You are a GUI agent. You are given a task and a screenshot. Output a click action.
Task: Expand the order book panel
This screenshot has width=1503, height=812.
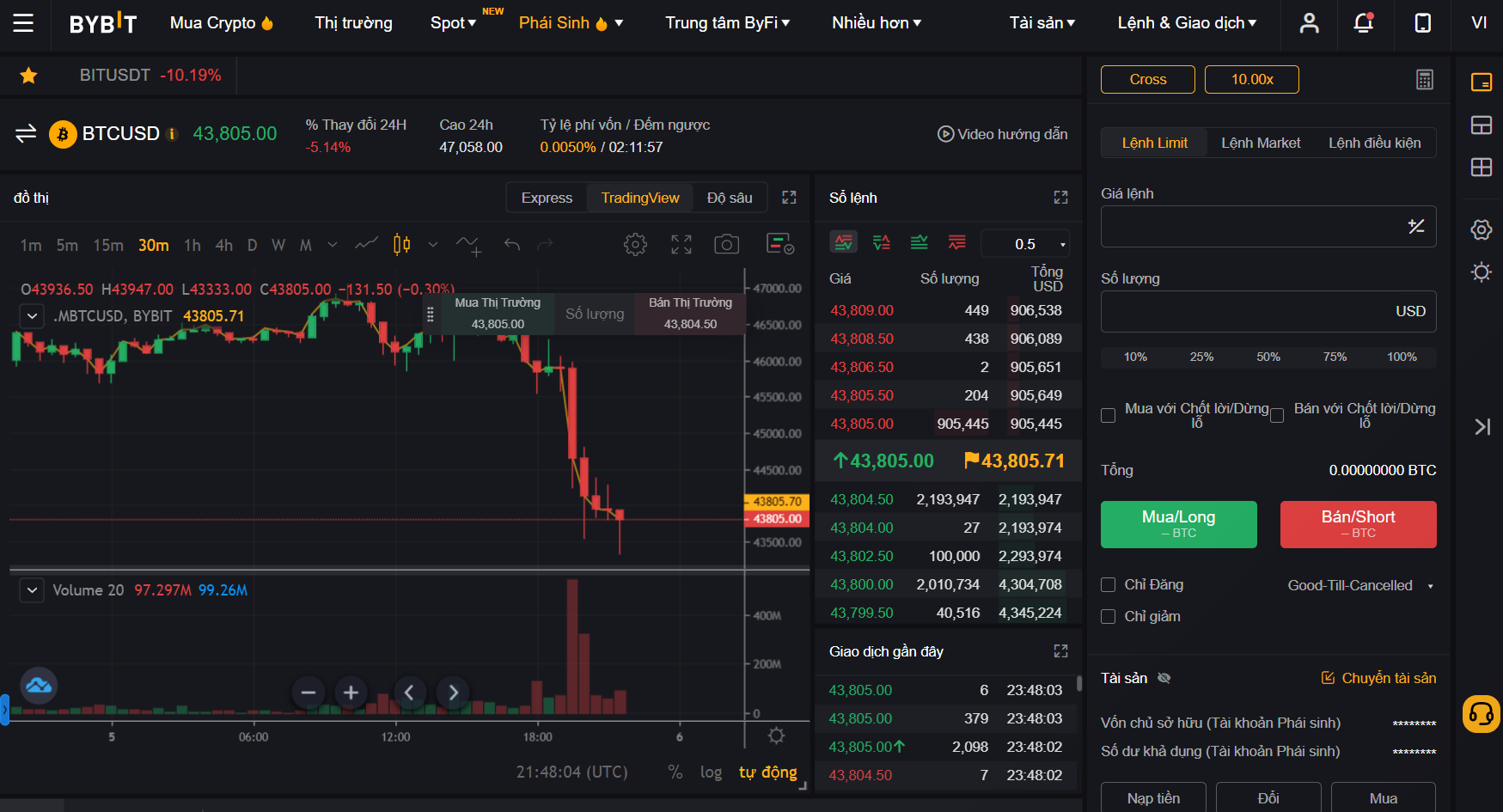[x=1060, y=198]
